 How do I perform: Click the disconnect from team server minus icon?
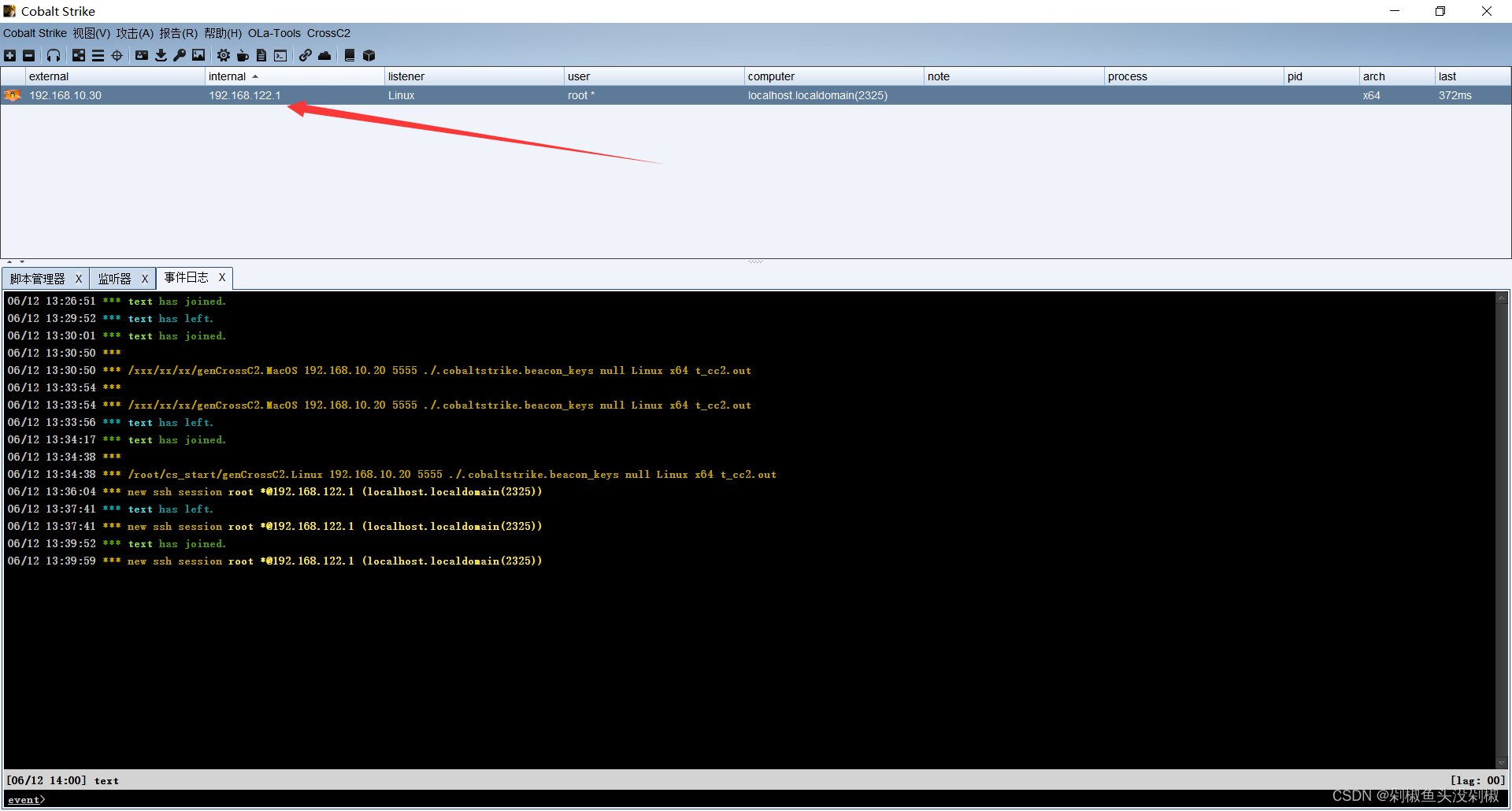(x=29, y=55)
